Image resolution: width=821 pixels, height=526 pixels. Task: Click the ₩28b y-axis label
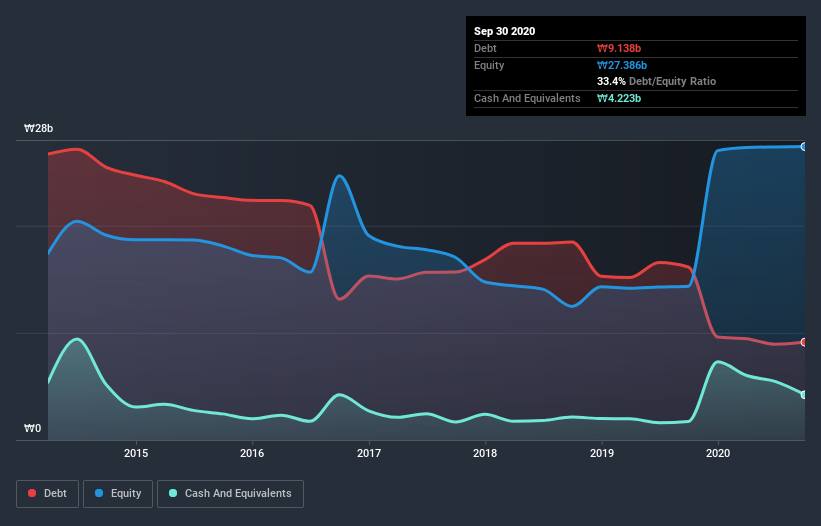tap(39, 129)
